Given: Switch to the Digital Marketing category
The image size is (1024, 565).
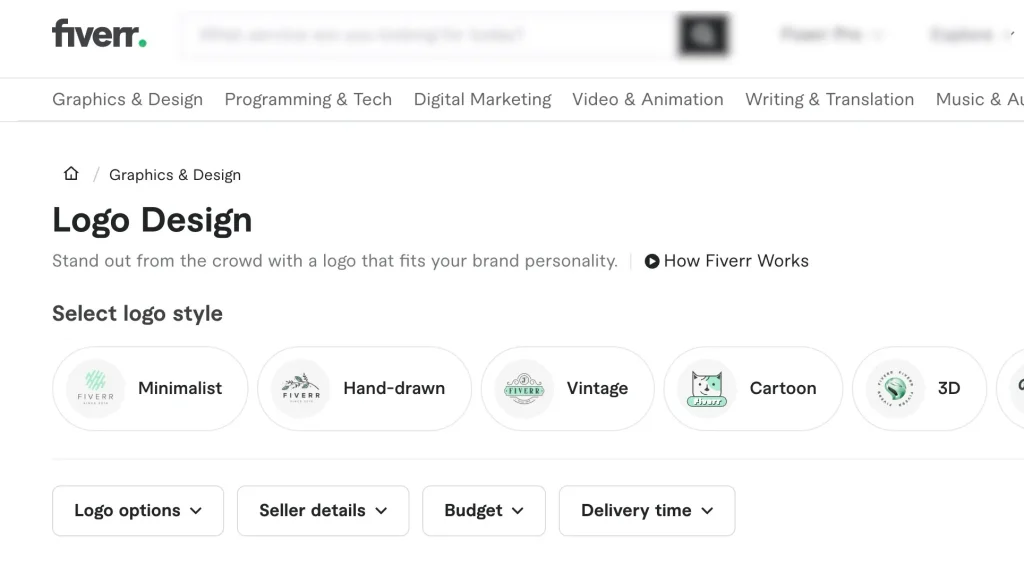Looking at the screenshot, I should (x=482, y=99).
